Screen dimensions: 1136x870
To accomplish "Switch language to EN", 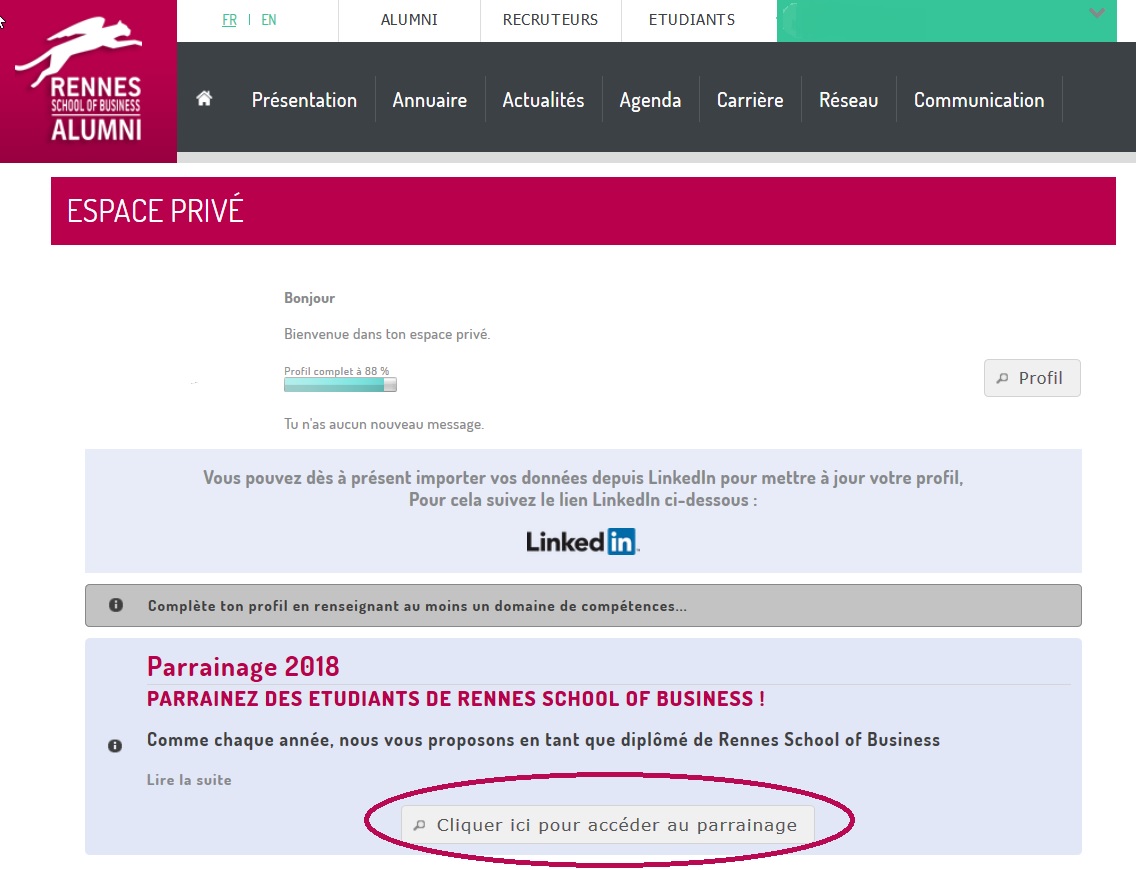I will (269, 20).
